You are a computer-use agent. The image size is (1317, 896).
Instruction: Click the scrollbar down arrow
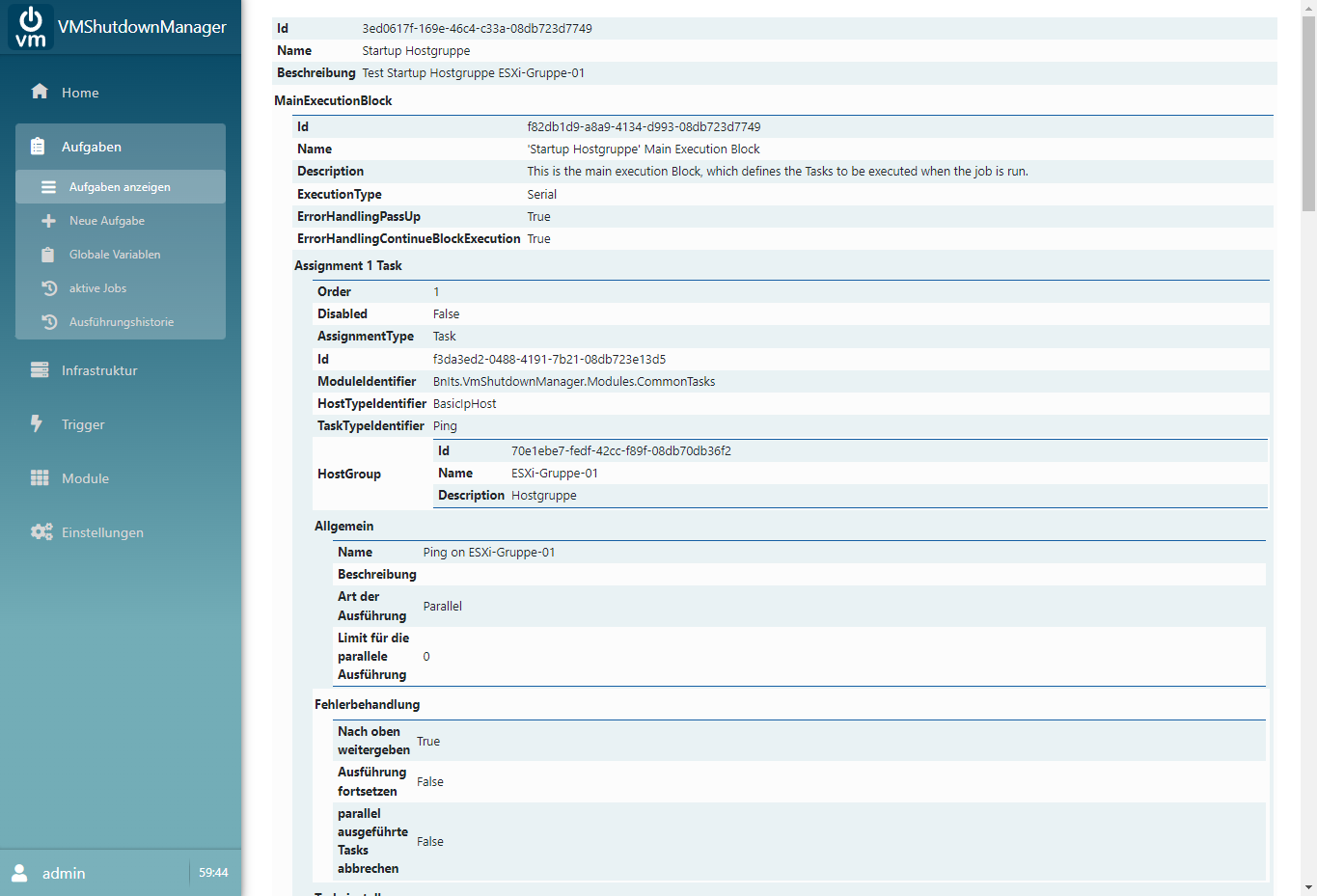pyautogui.click(x=1308, y=887)
